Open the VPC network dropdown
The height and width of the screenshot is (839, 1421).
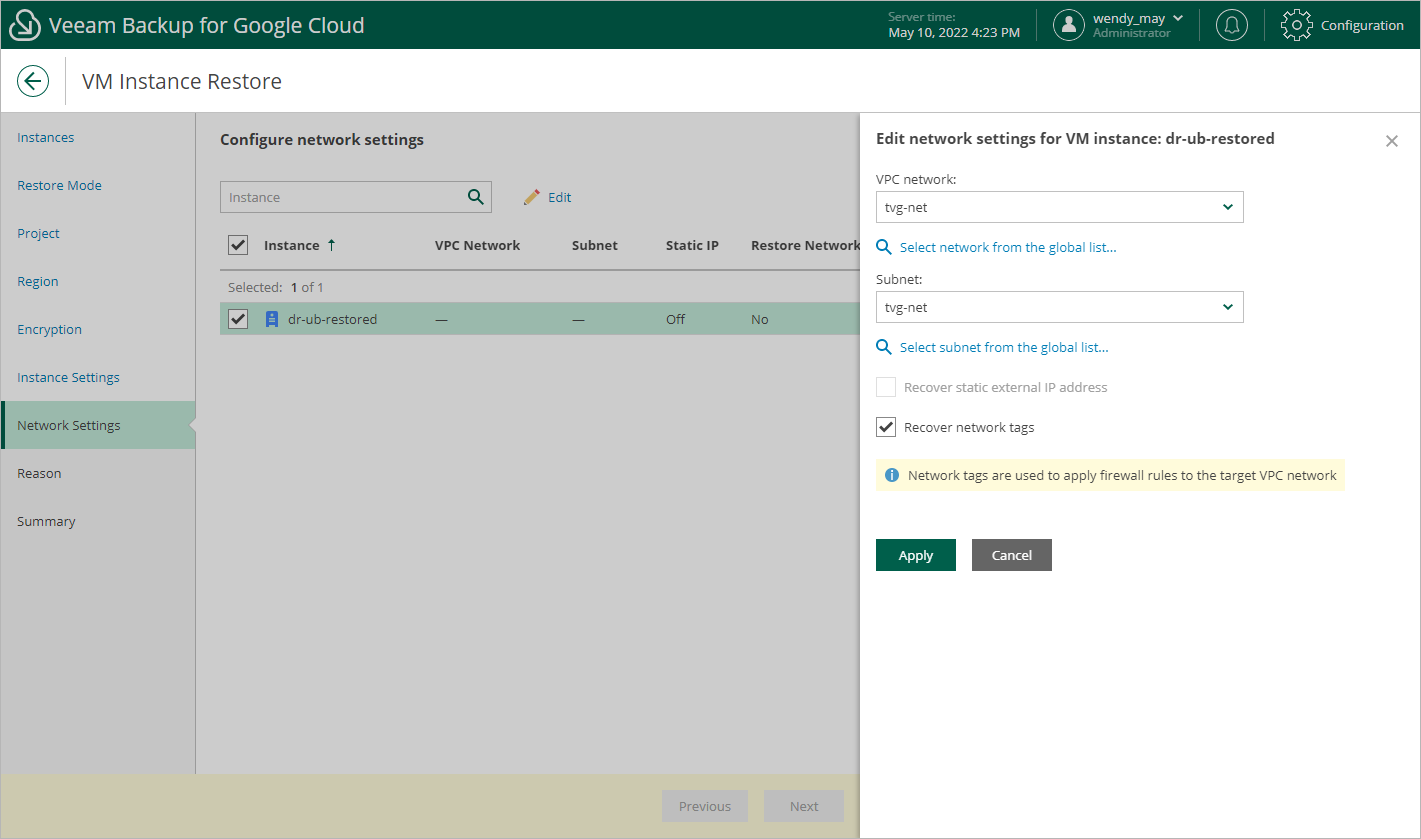1060,207
